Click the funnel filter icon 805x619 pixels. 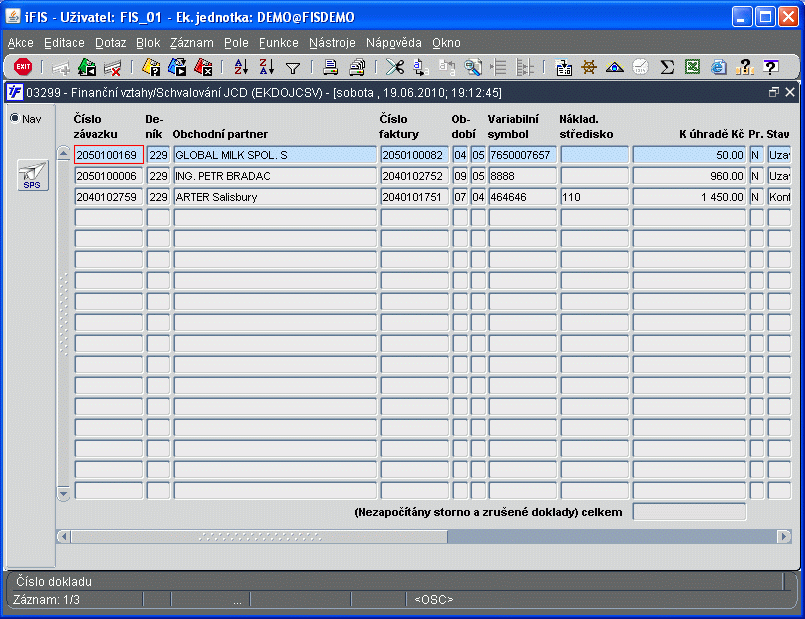tap(293, 68)
